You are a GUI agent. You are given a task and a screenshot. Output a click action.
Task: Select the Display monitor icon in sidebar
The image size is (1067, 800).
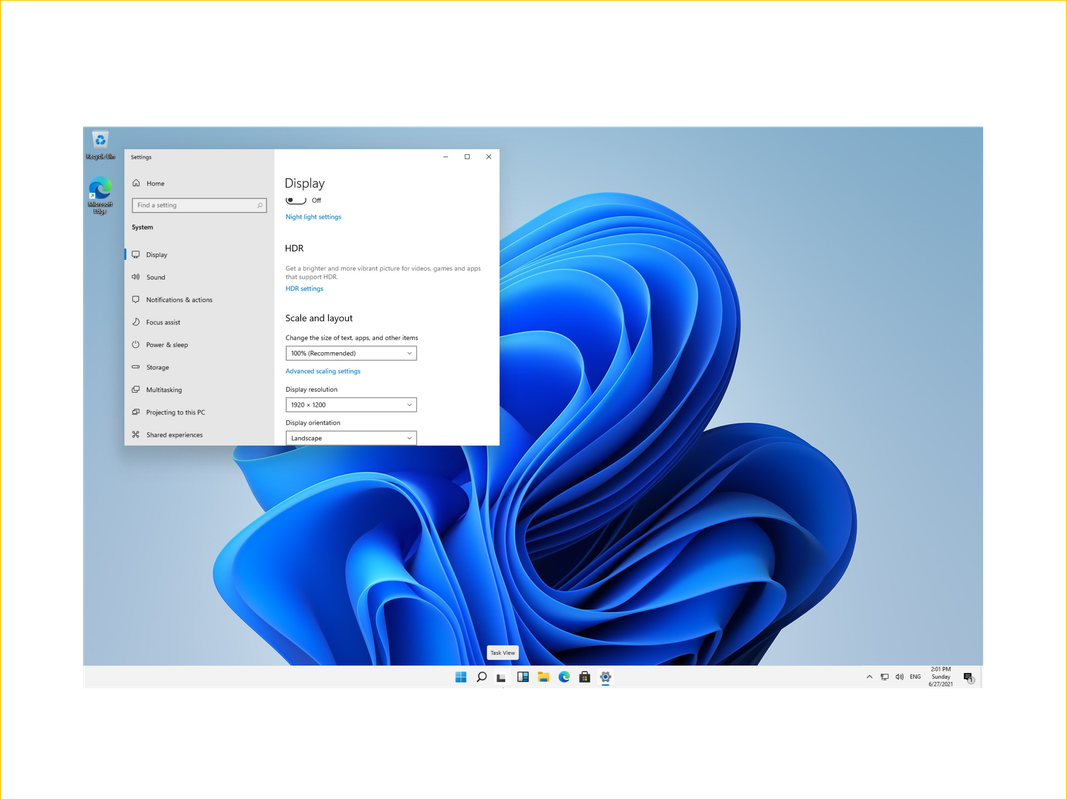[136, 254]
